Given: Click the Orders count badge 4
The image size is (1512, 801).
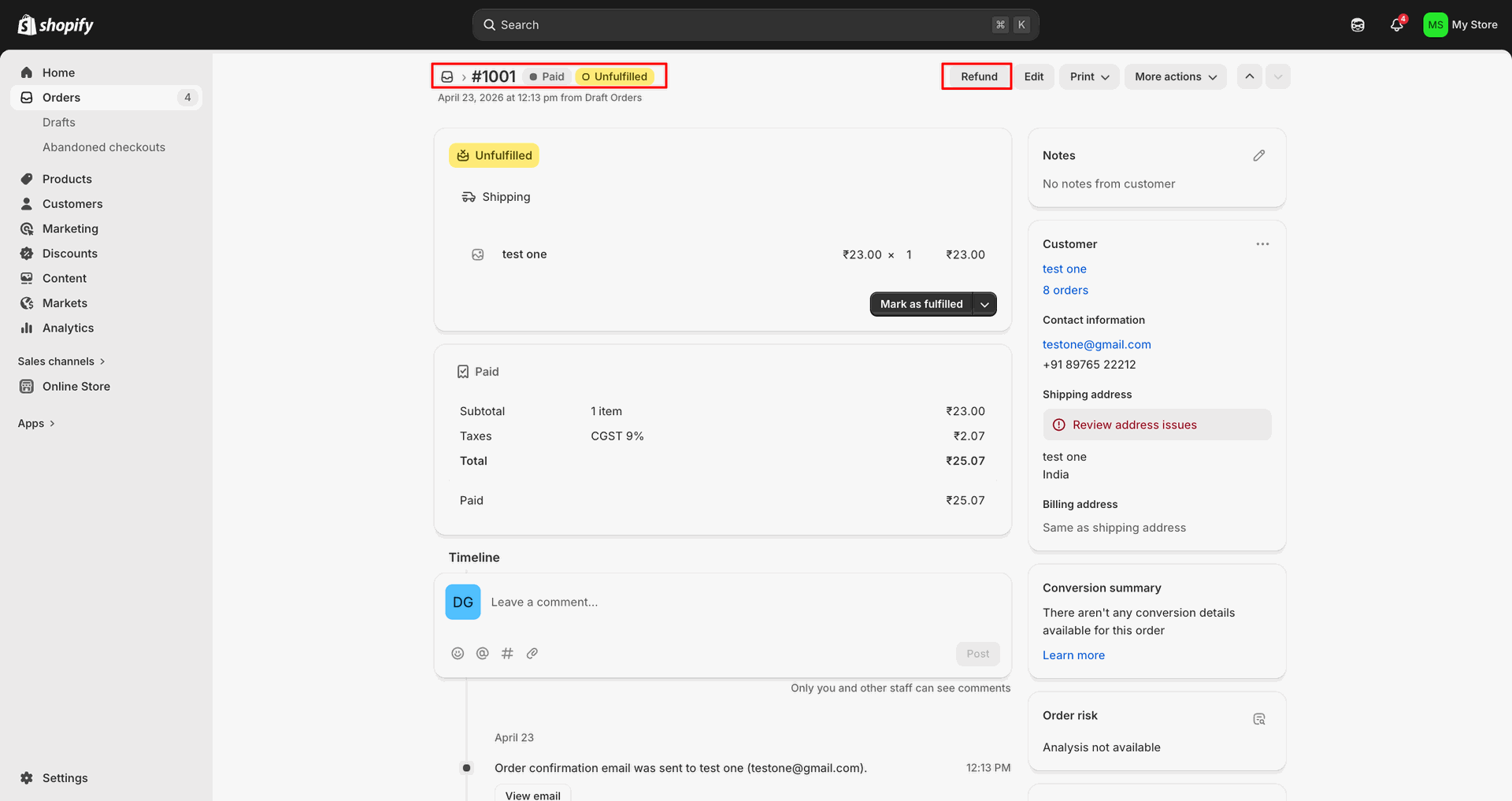Looking at the screenshot, I should tap(187, 98).
